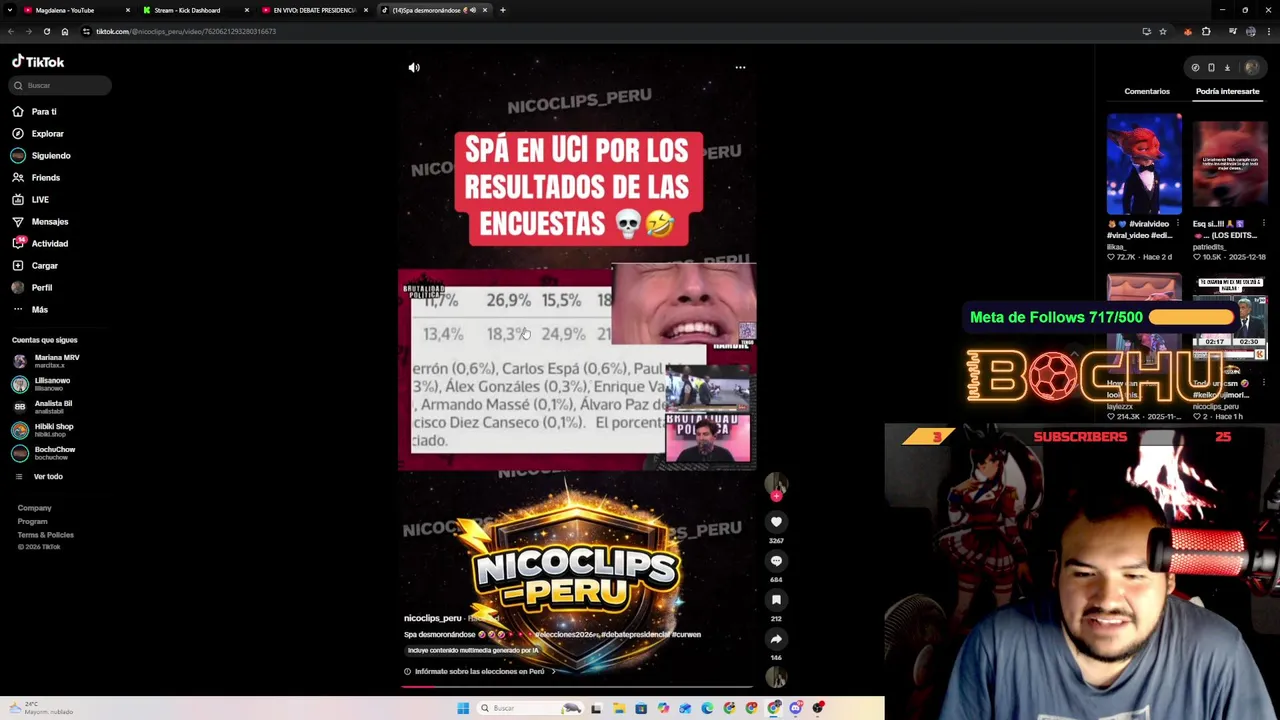Viewport: 1280px width, 720px height.
Task: Focus the TikTok Buscar search field
Action: tap(61, 85)
